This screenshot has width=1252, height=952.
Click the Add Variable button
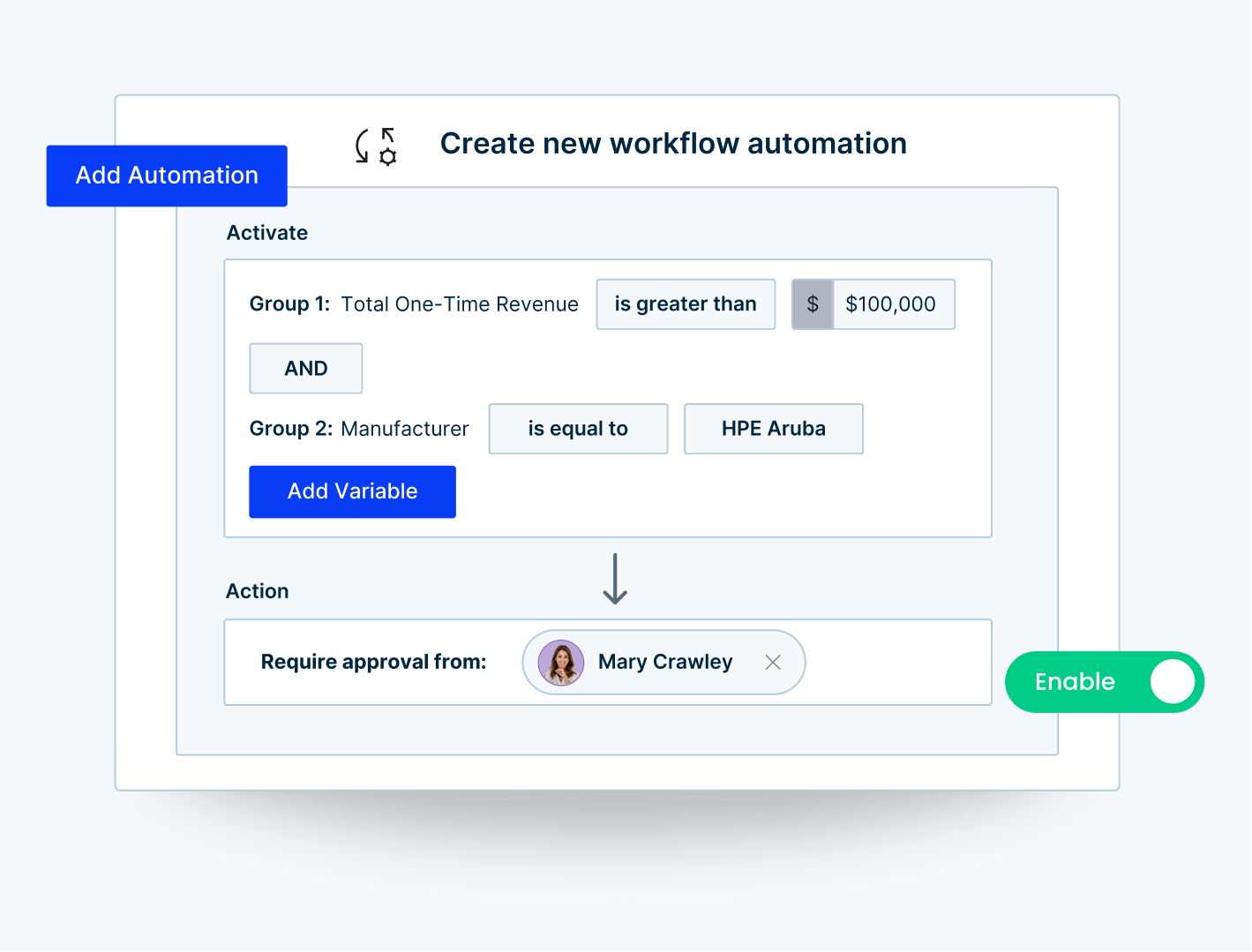[352, 491]
